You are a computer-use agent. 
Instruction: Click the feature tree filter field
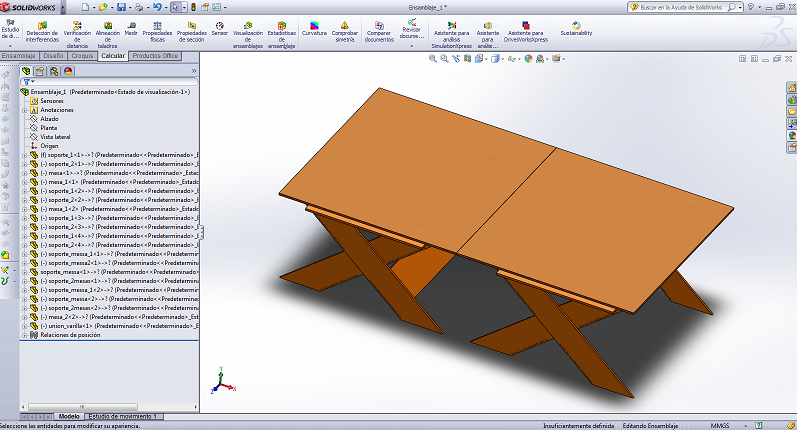[108, 82]
